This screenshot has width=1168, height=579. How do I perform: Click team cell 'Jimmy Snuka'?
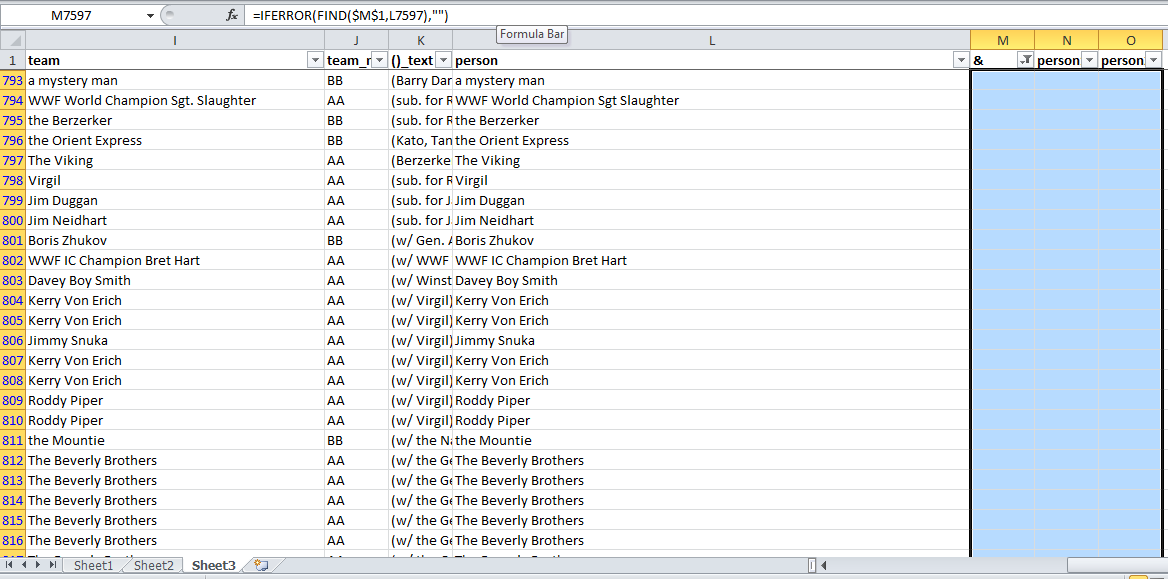(175, 341)
